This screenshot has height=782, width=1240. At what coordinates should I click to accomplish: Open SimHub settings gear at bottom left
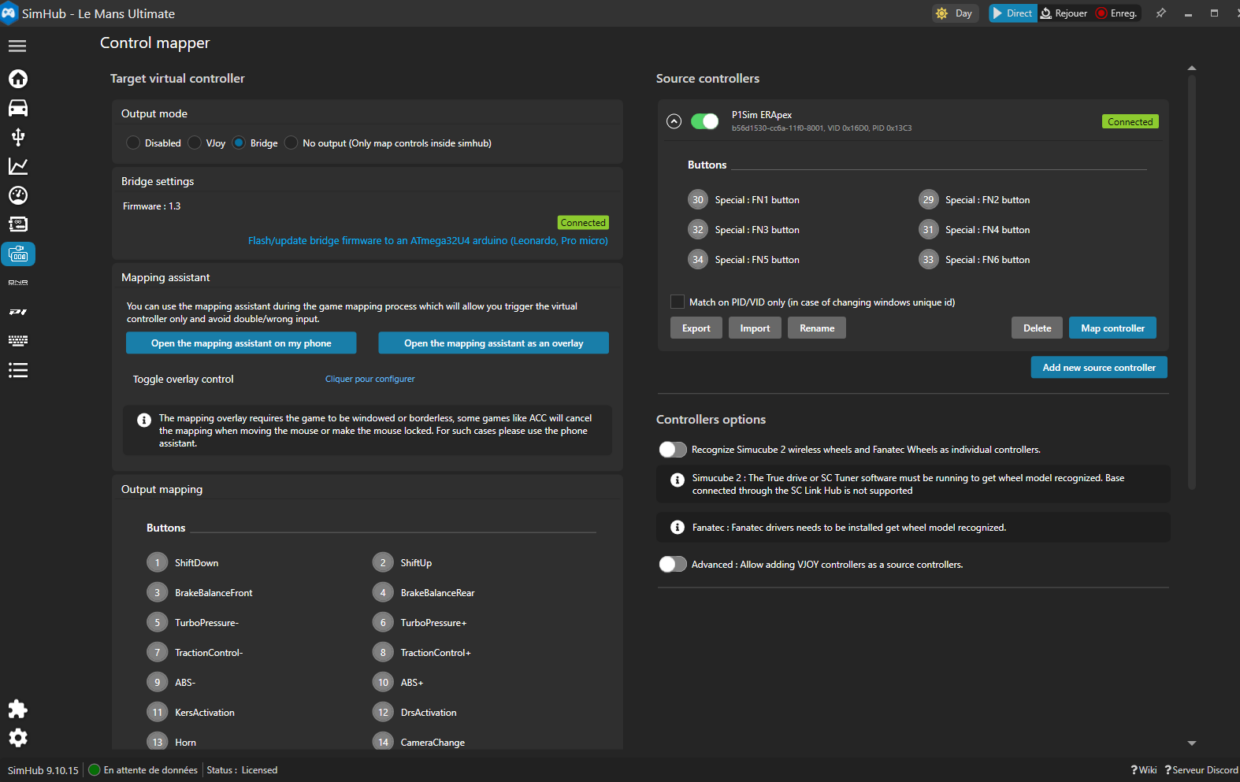[17, 738]
